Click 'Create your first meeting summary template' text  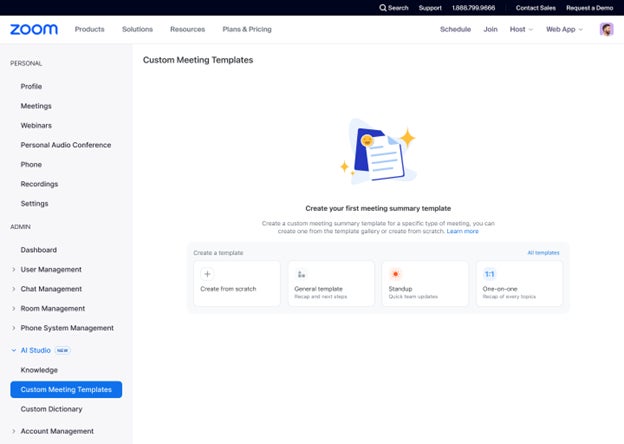point(378,208)
